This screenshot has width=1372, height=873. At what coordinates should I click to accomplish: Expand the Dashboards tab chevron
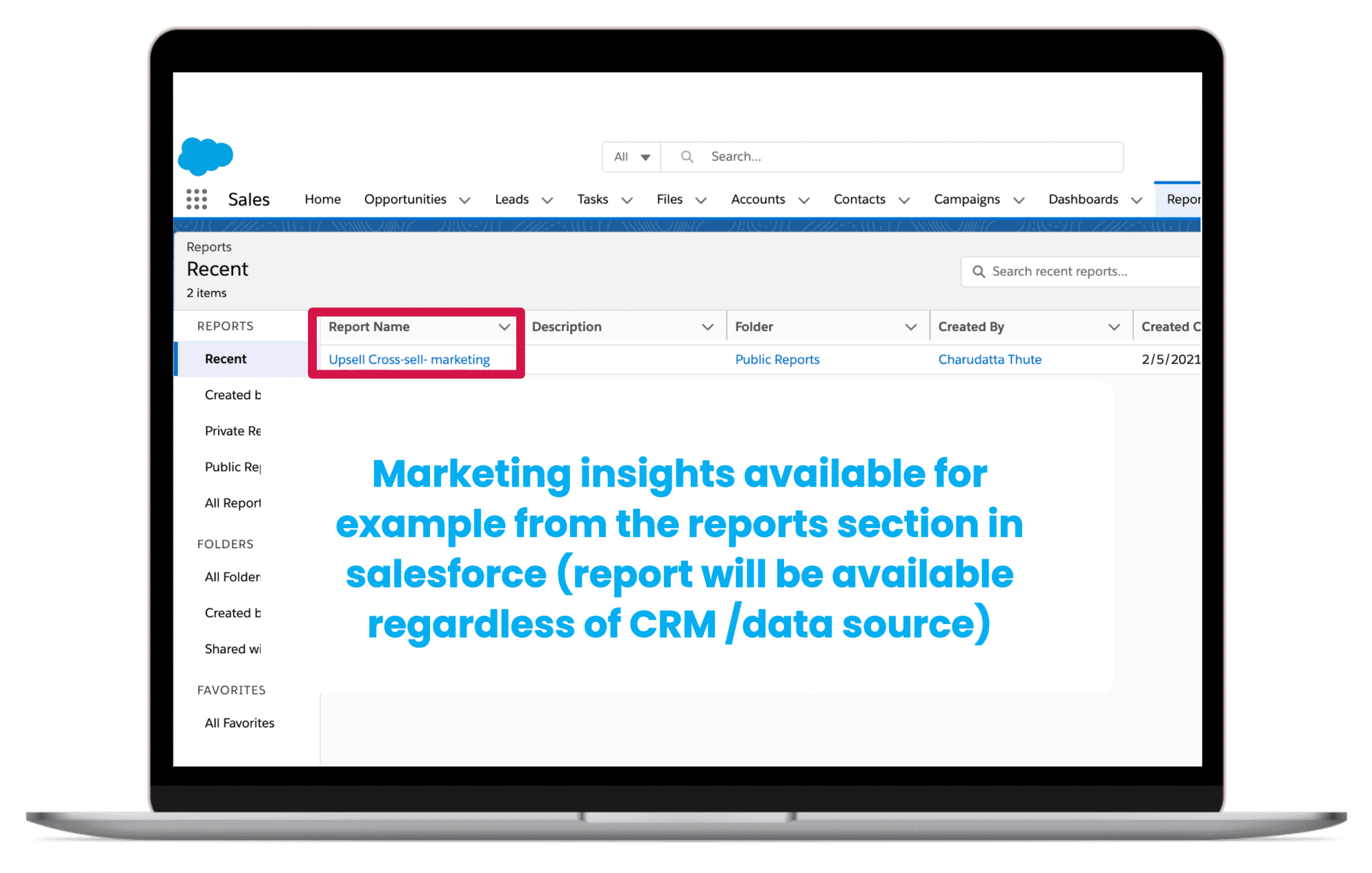tap(1137, 200)
